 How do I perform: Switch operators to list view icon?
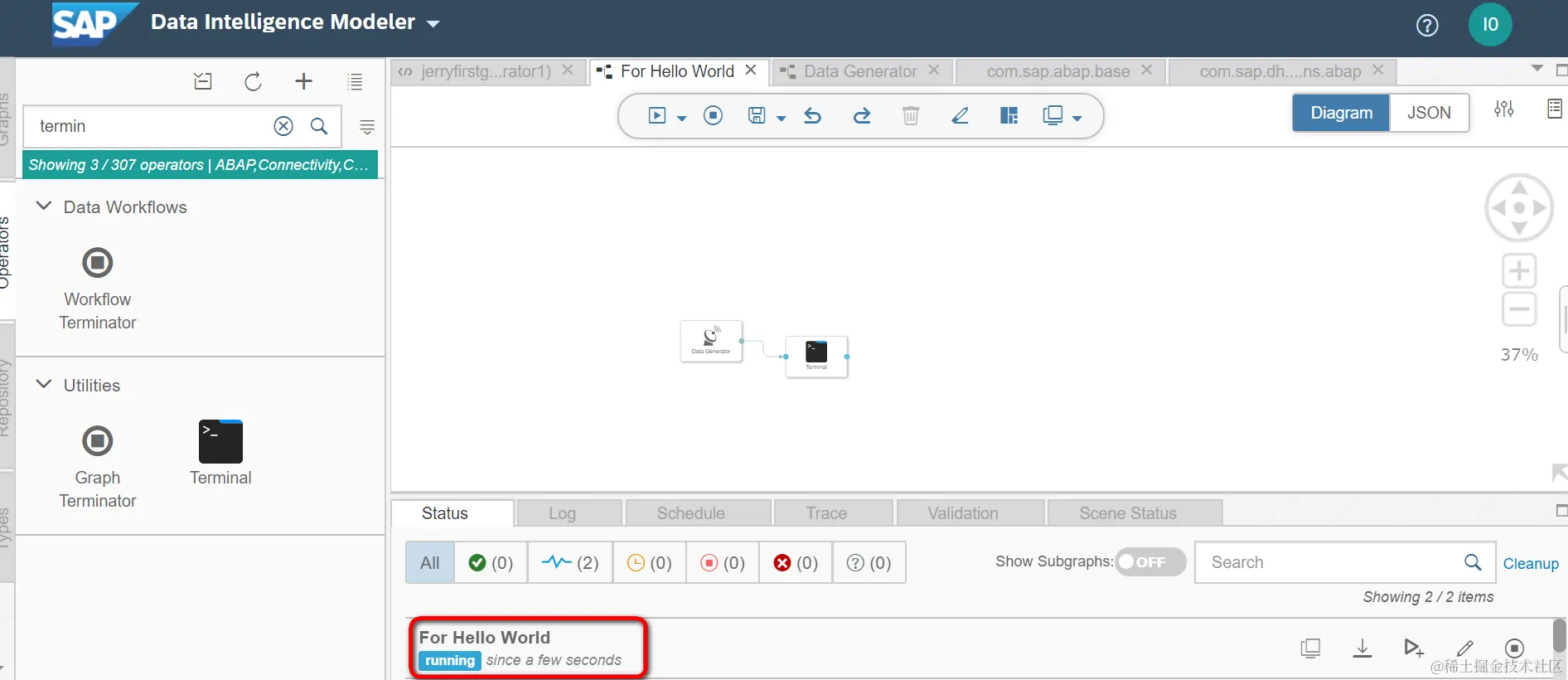click(355, 81)
